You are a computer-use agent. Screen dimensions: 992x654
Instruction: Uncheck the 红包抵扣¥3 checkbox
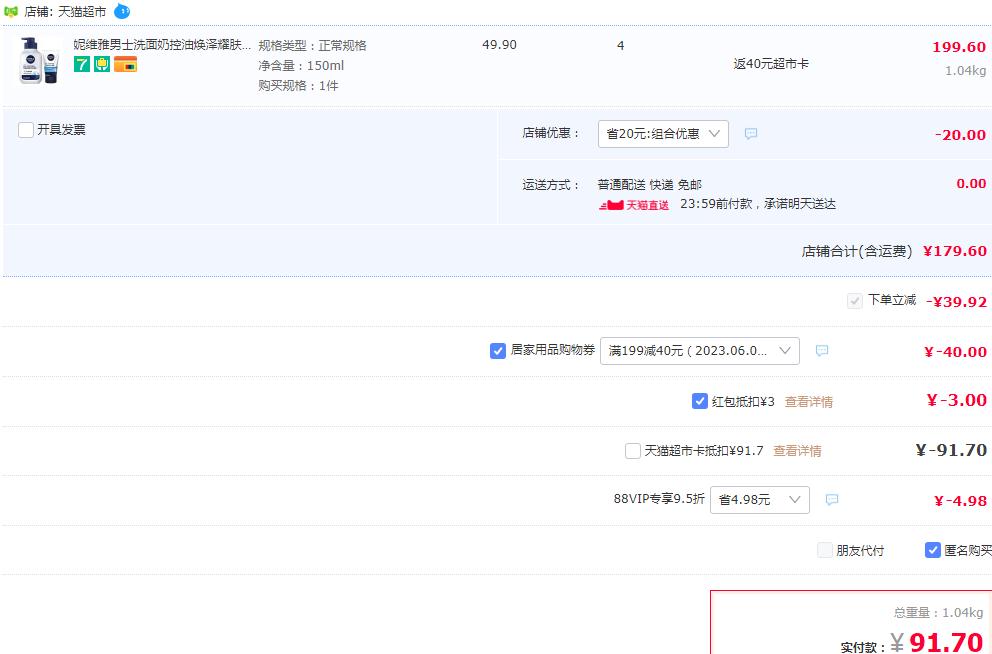coord(700,401)
